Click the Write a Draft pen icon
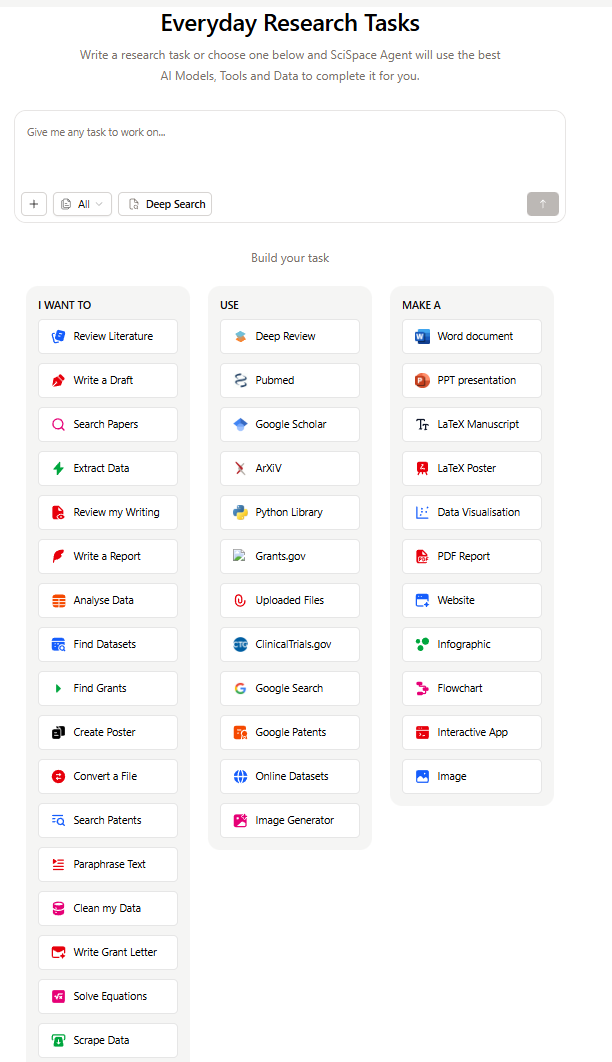Screen dimensions: 612x1062 (x=59, y=381)
